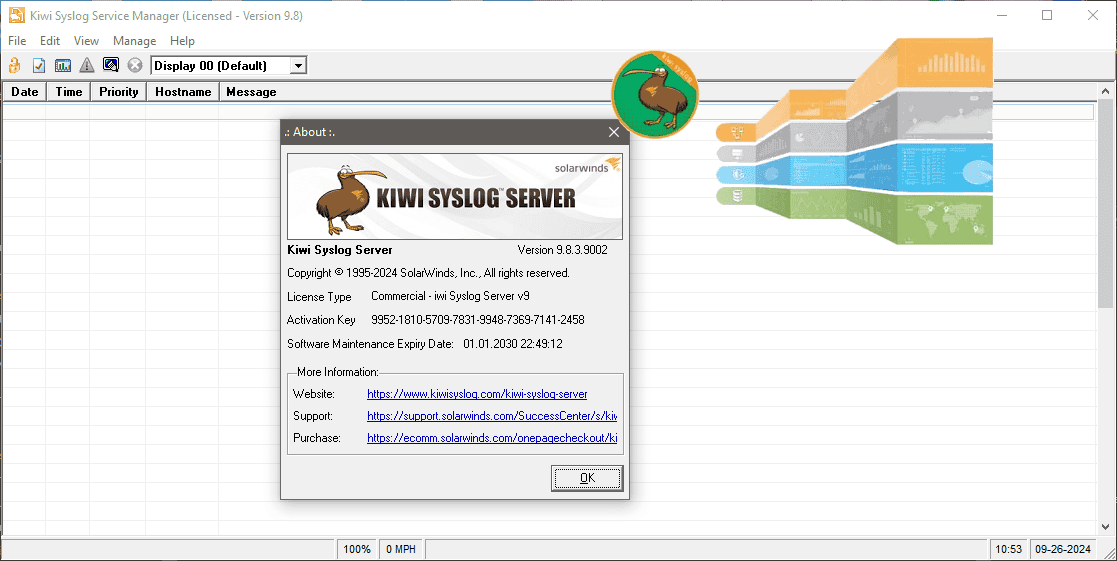Click the padlock icon in the toolbar

coord(15,66)
